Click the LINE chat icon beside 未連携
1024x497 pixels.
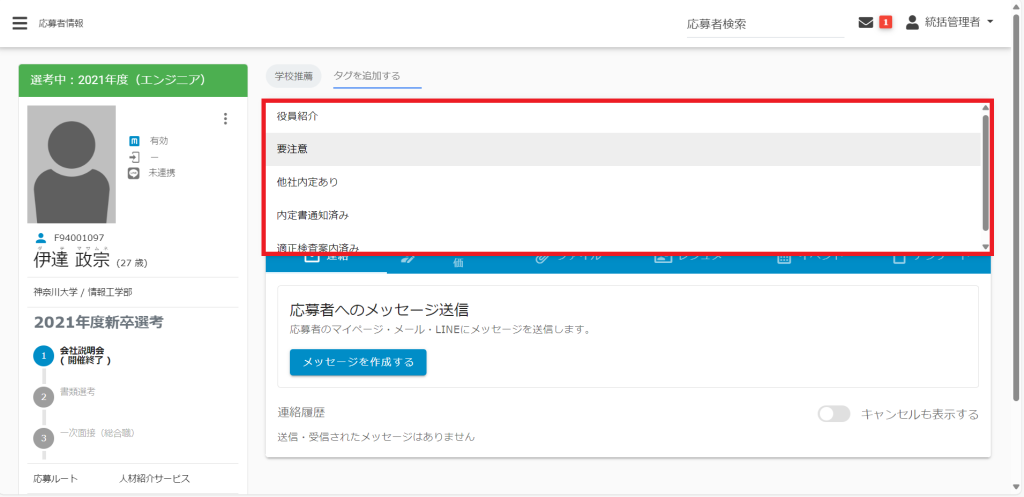click(134, 173)
